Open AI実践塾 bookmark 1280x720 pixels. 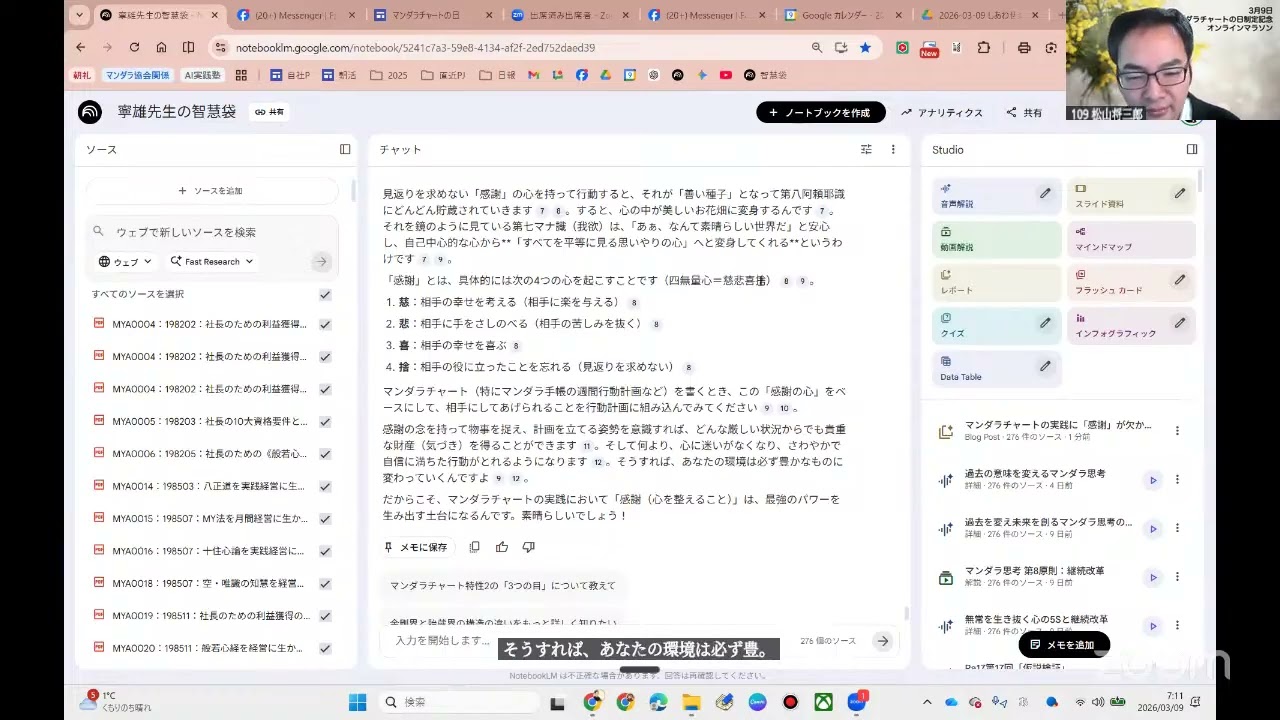[203, 75]
